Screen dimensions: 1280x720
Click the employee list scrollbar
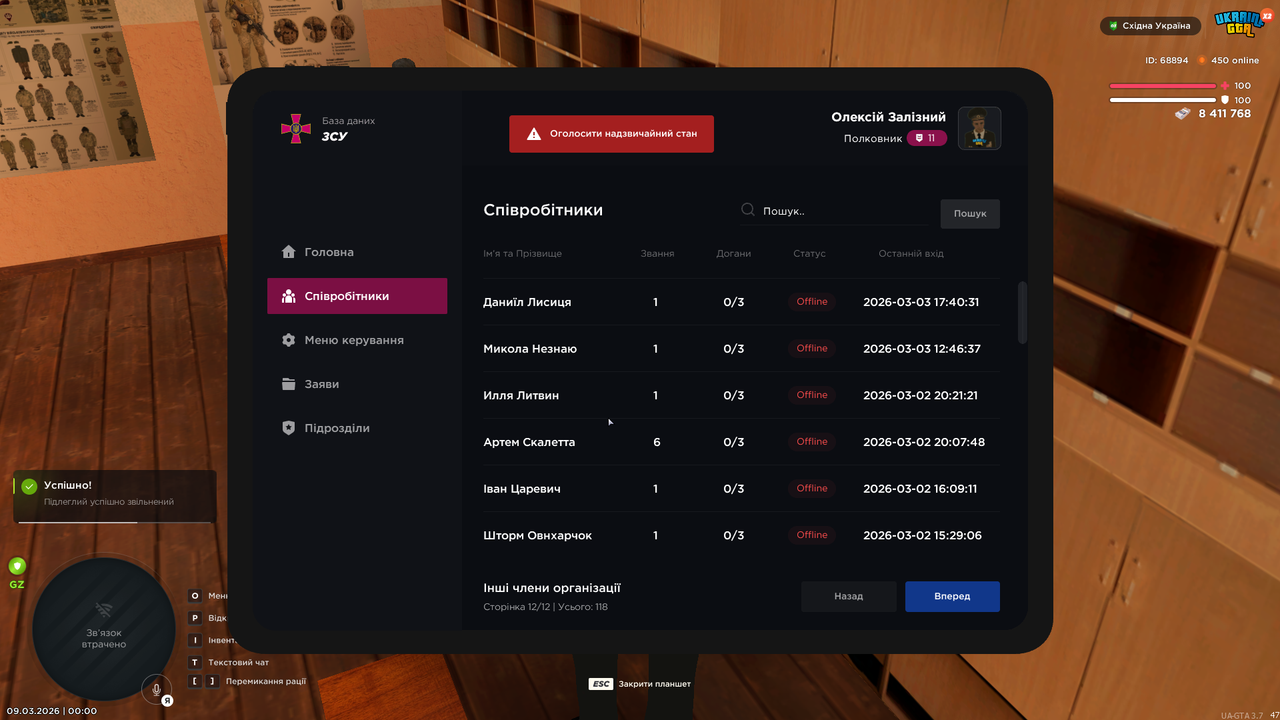[1022, 313]
